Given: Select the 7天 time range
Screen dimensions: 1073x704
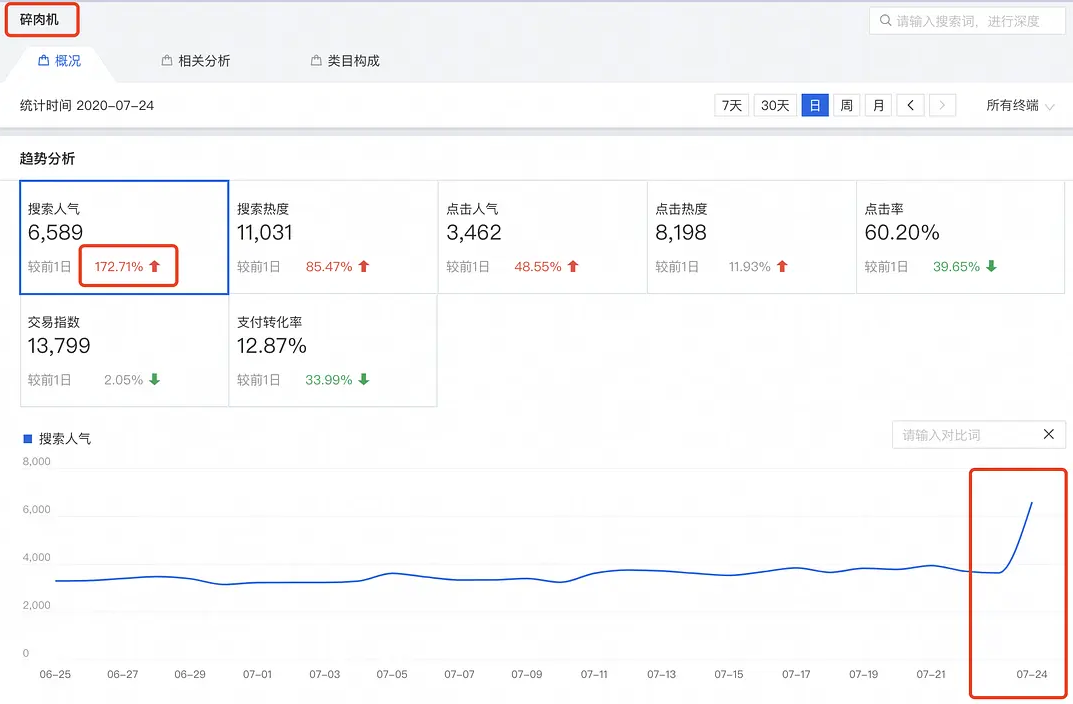Looking at the screenshot, I should click(x=731, y=104).
